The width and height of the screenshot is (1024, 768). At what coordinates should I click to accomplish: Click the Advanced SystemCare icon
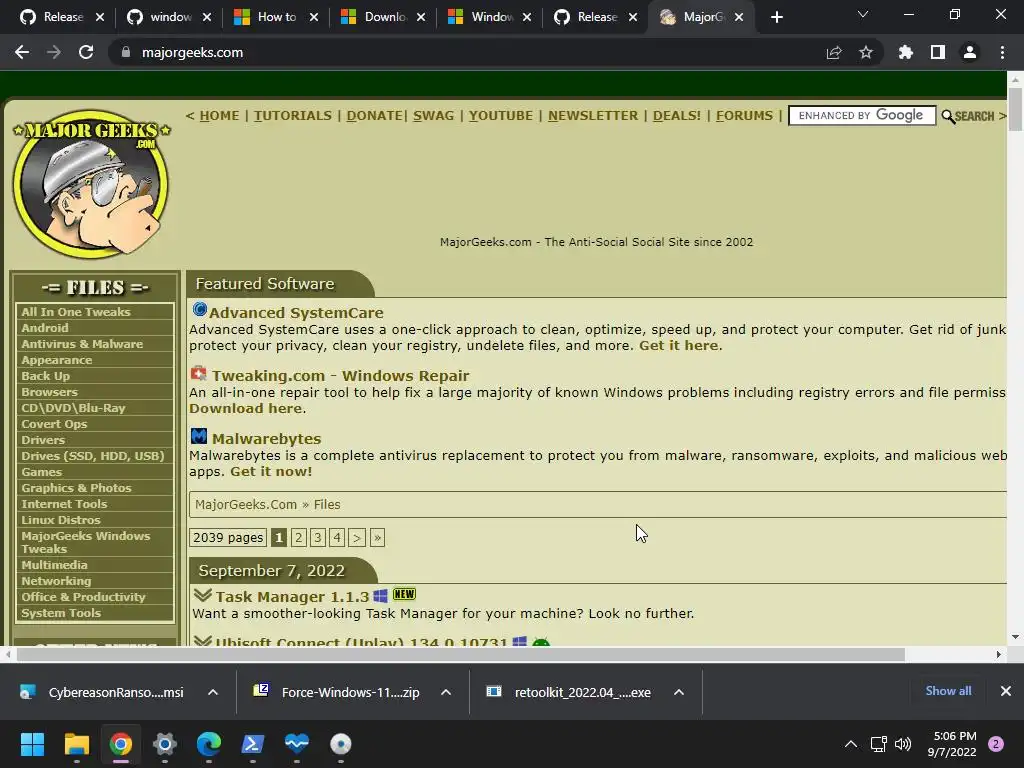pyautogui.click(x=199, y=310)
